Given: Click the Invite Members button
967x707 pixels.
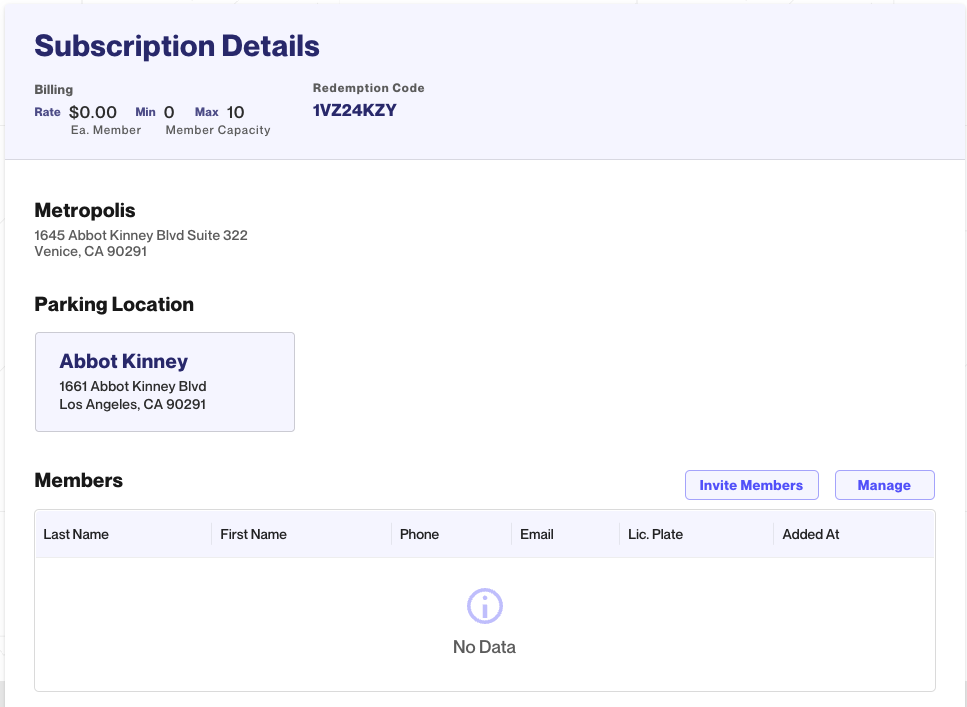Looking at the screenshot, I should pos(751,485).
